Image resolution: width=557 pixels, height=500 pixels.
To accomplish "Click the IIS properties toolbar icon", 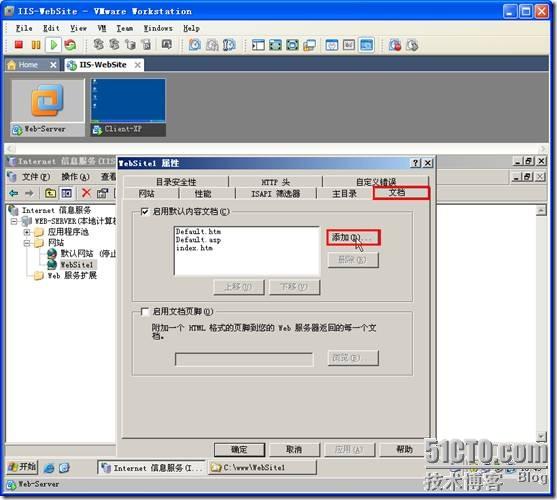I will pyautogui.click(x=102, y=193).
